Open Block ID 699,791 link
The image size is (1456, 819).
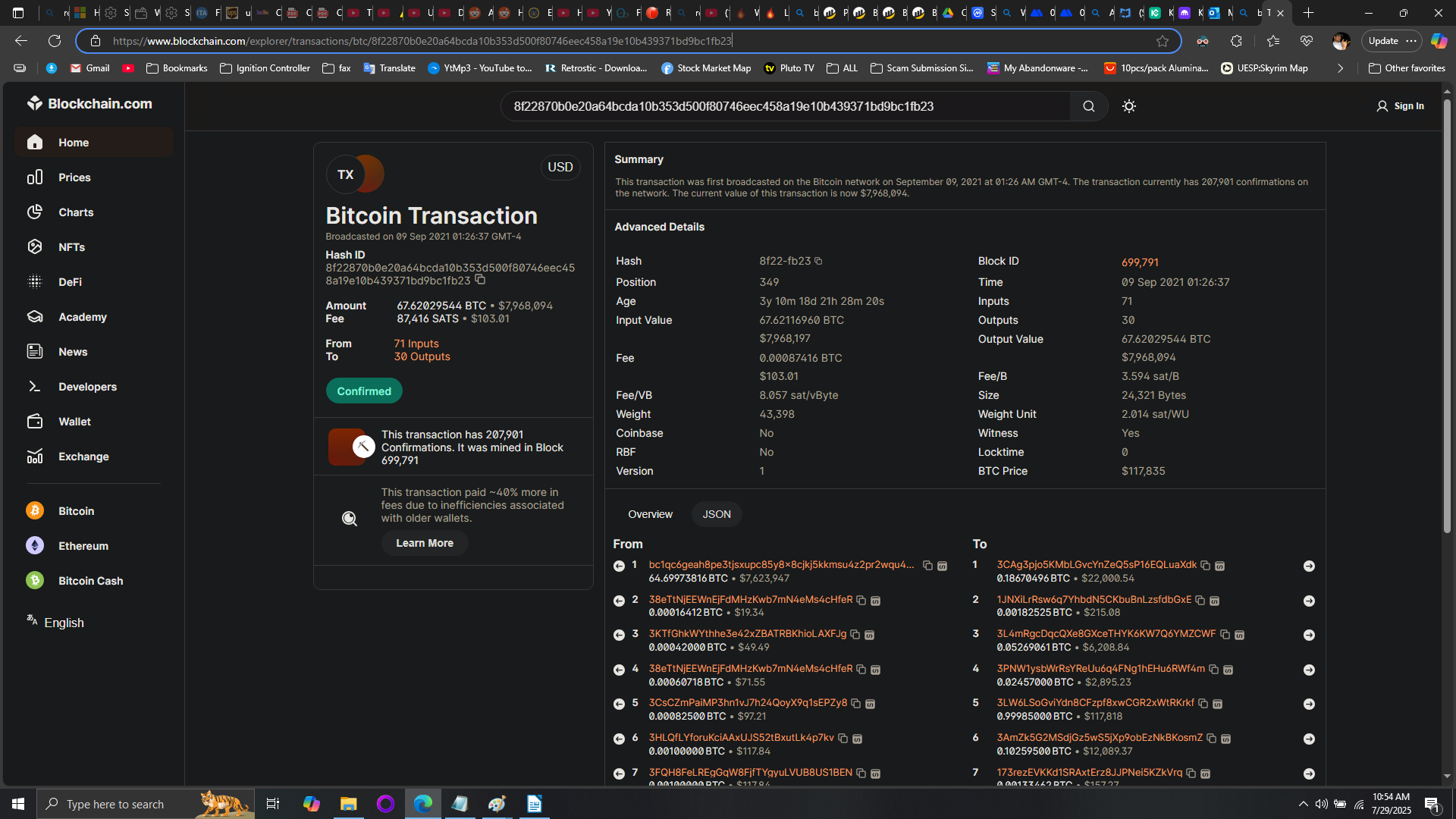pos(1139,262)
